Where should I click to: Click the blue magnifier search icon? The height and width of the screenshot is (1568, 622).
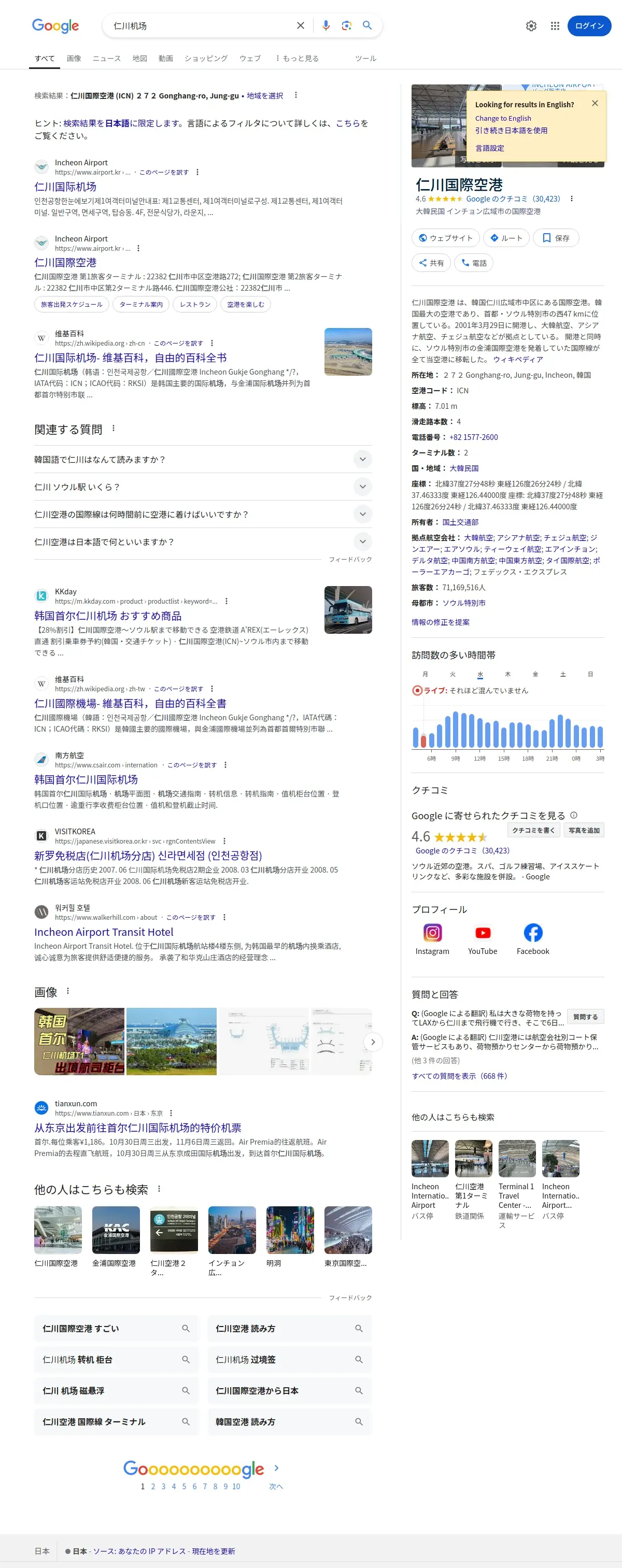coord(367,25)
